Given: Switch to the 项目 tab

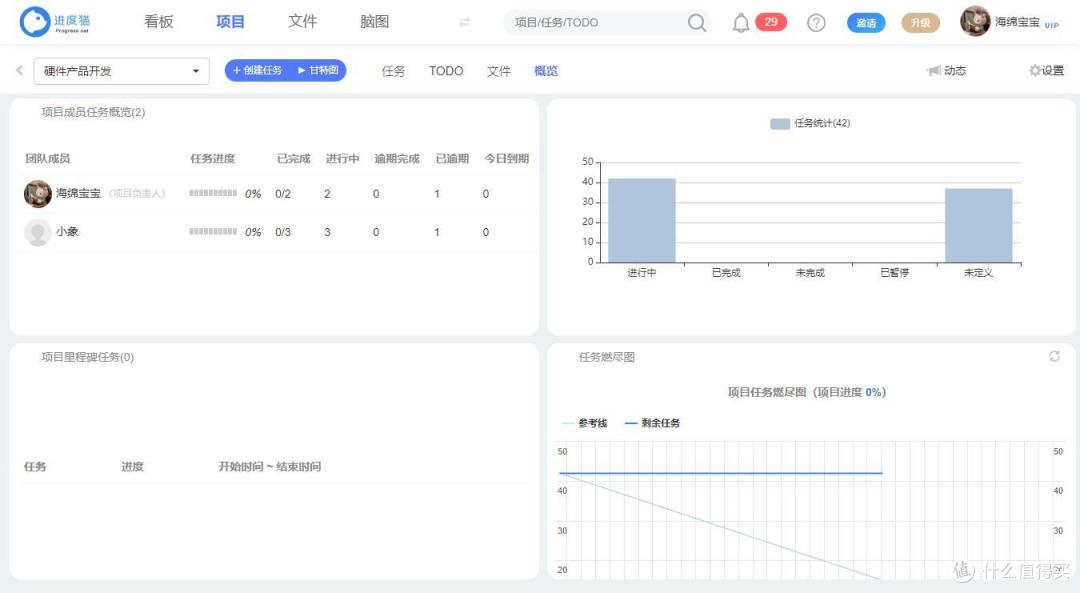Looking at the screenshot, I should pos(230,21).
